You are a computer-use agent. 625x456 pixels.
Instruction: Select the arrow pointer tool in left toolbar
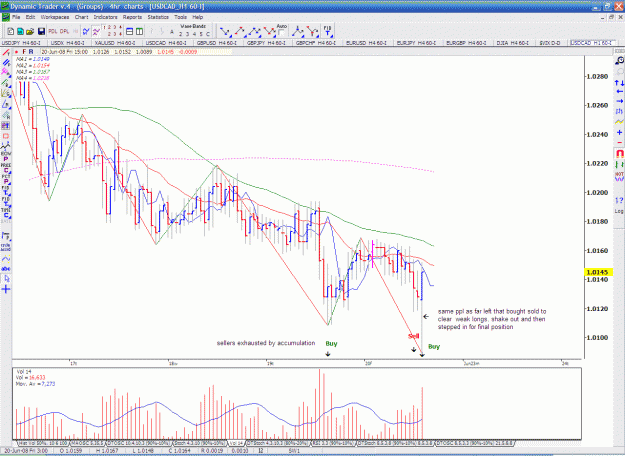coord(6,279)
